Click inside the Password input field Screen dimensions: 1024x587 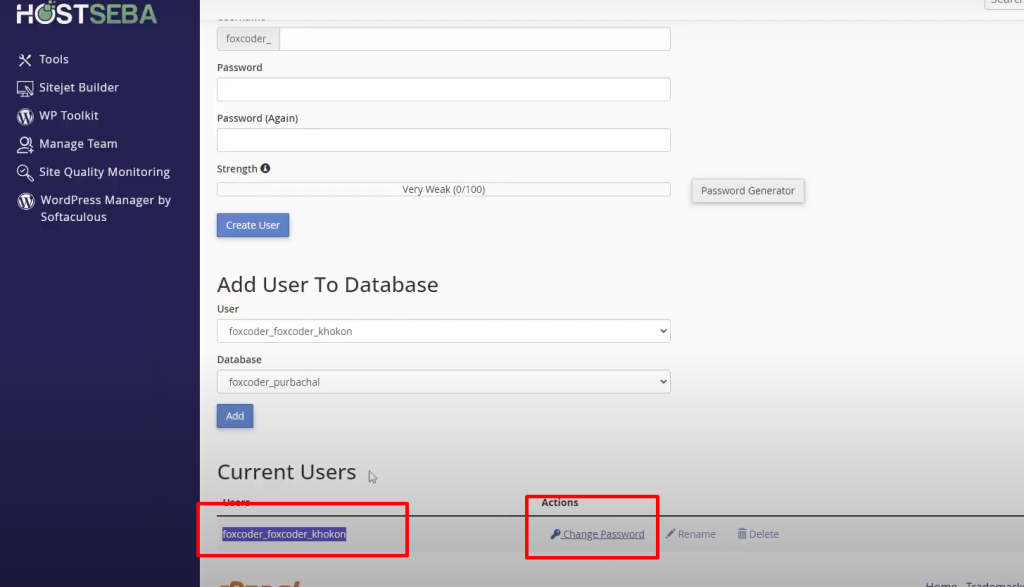[x=443, y=89]
